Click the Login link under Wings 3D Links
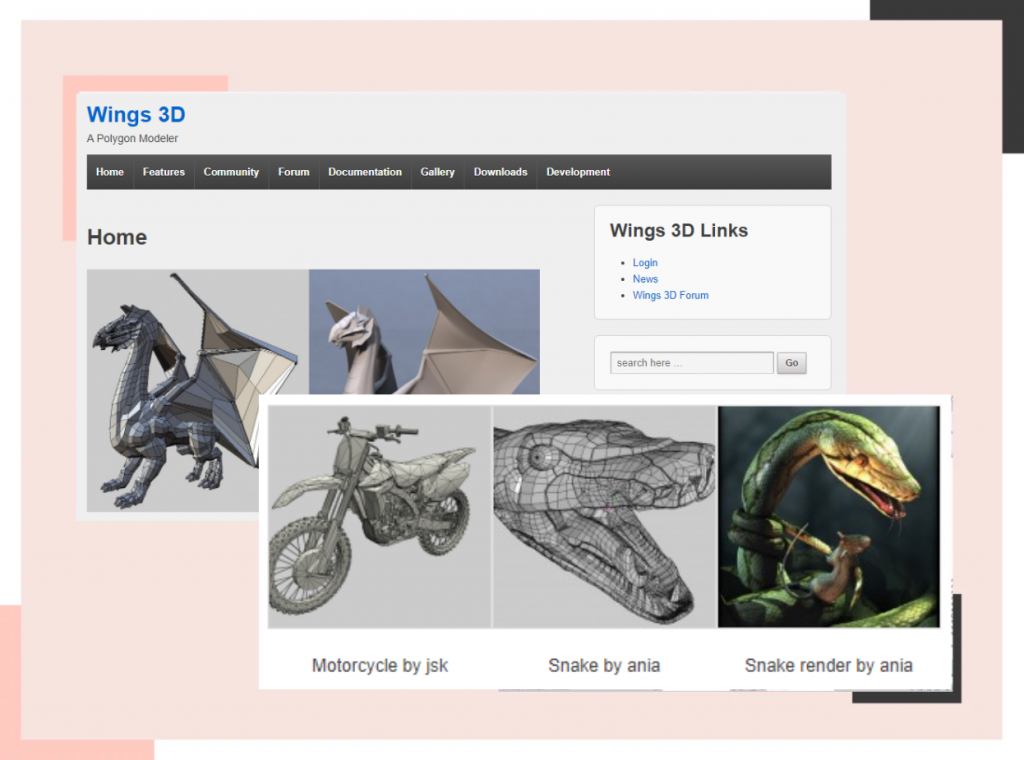 click(645, 262)
